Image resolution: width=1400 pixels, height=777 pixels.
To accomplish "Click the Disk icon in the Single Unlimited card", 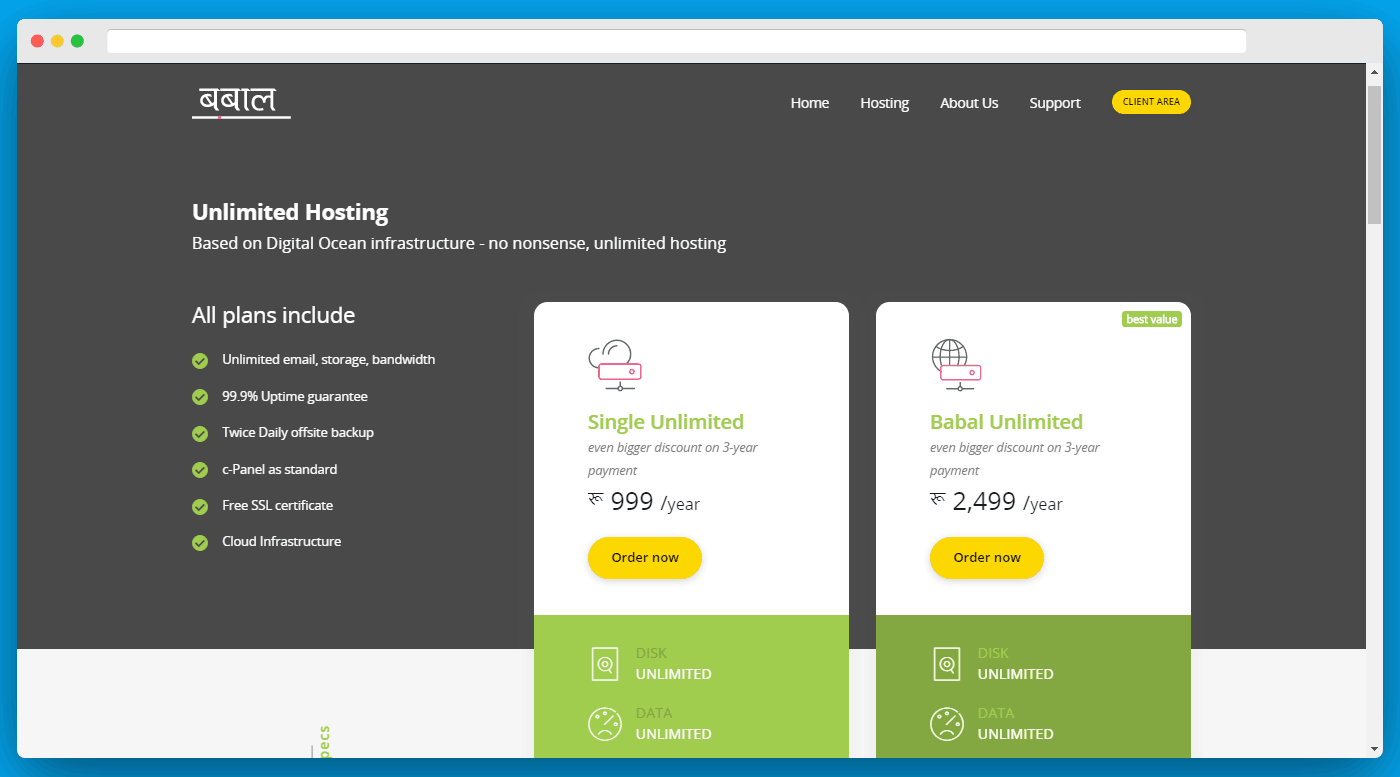I will coord(604,664).
